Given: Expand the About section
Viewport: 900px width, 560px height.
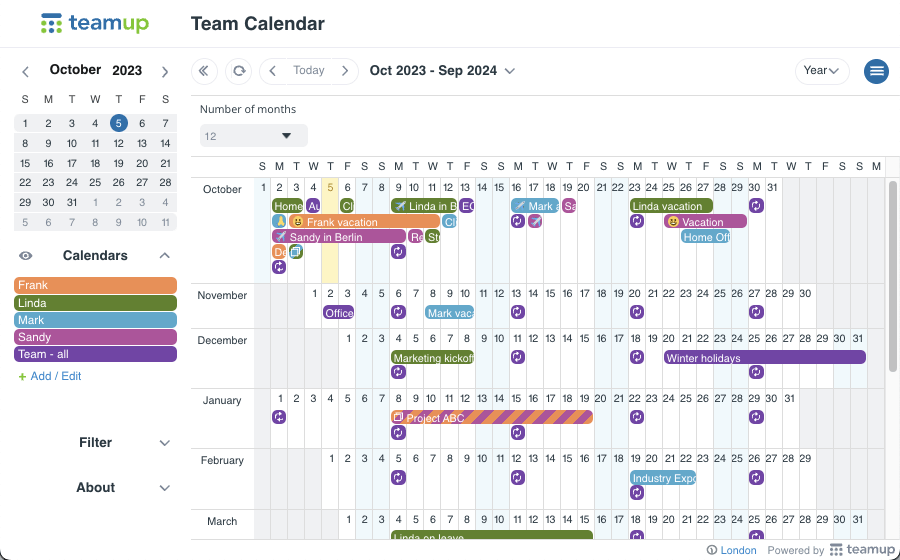Looking at the screenshot, I should pyautogui.click(x=95, y=488).
